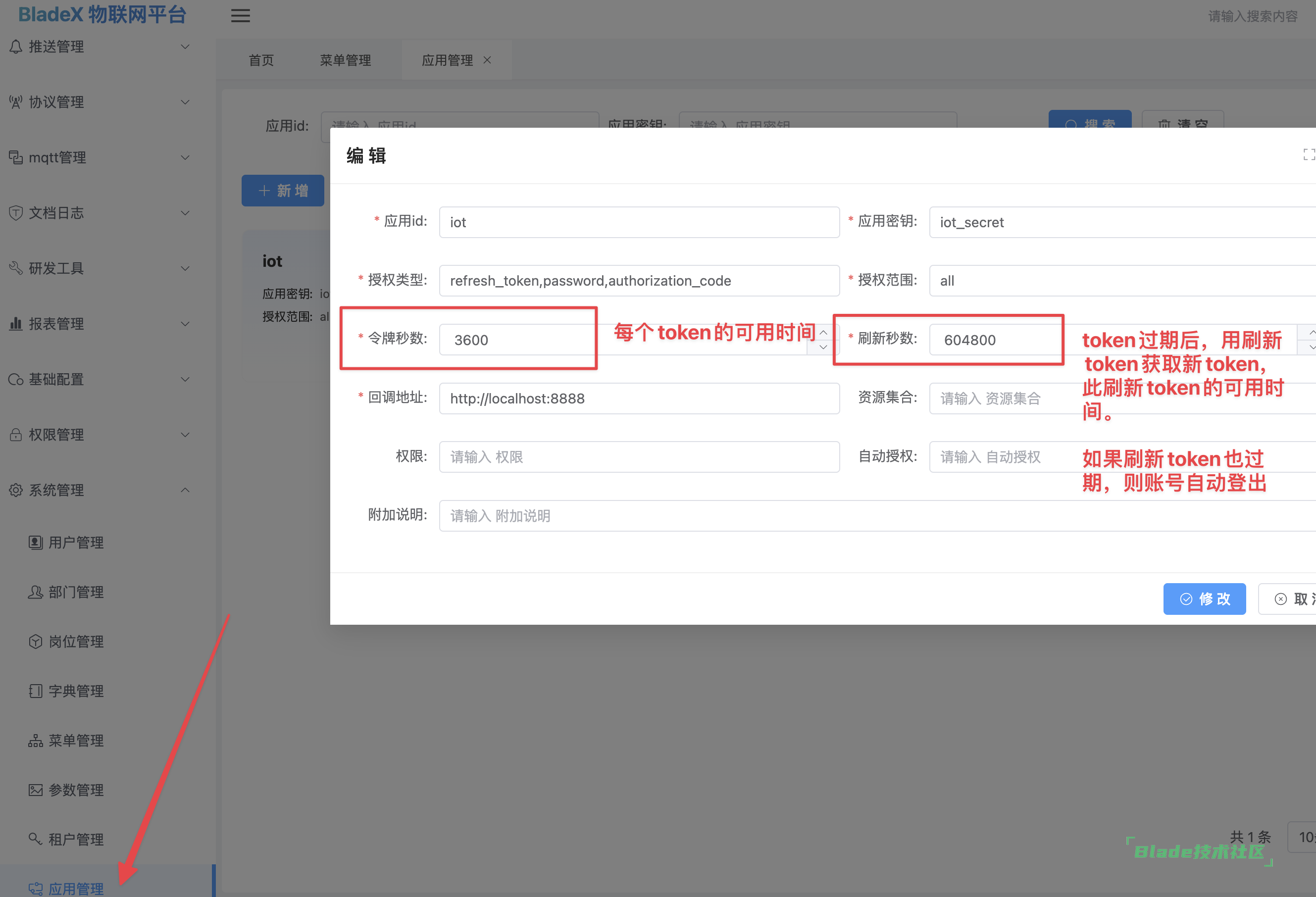Click the fullscreen icon in edit dialog

pyautogui.click(x=1309, y=154)
